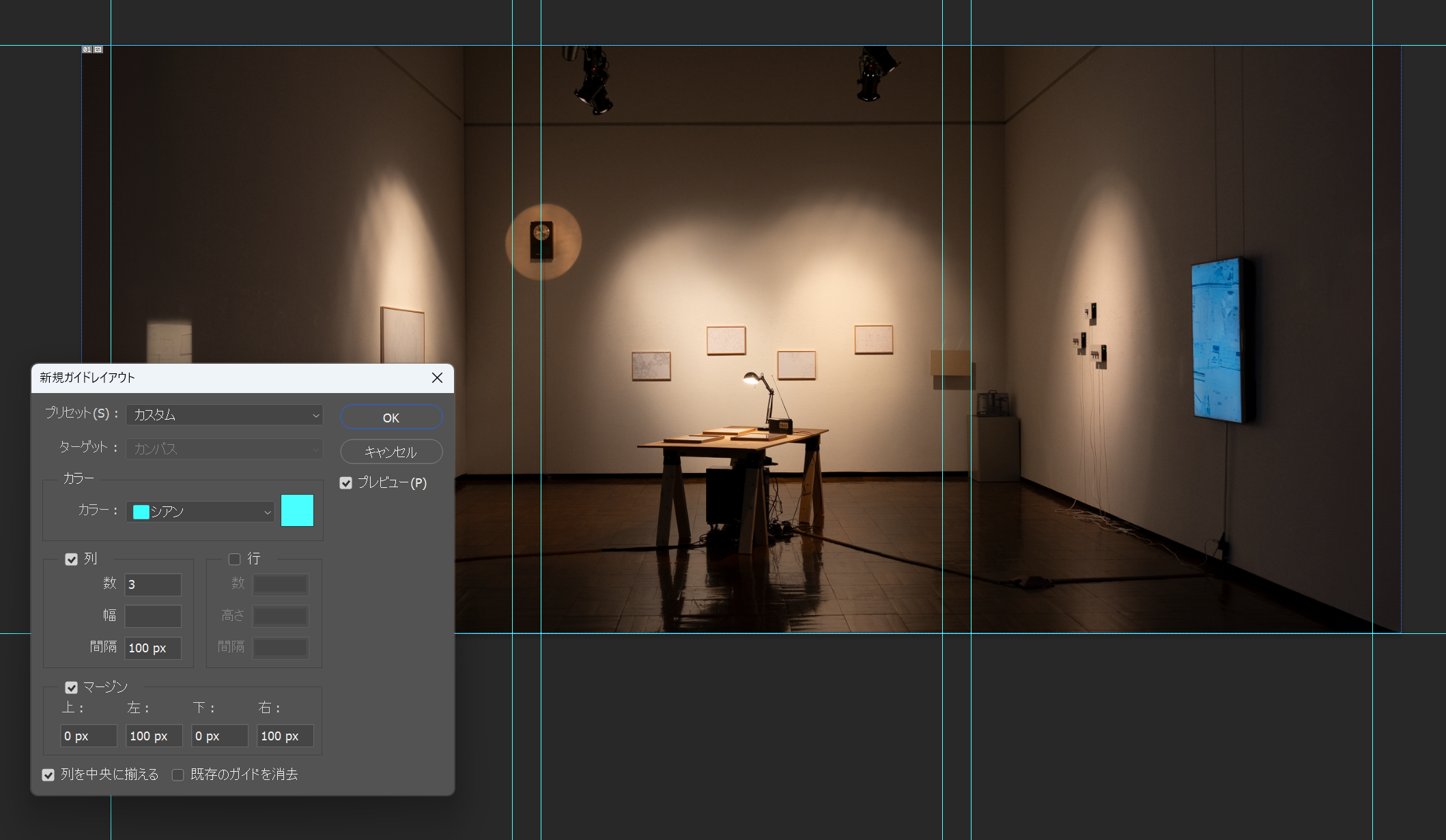The height and width of the screenshot is (840, 1446).
Task: Toggle the プレビュー preview checkbox
Action: (346, 483)
